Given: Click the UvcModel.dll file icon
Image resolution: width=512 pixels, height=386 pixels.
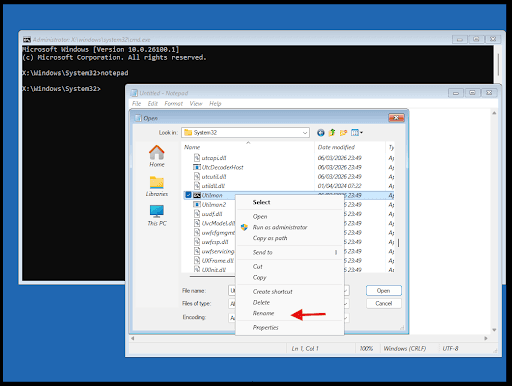Looking at the screenshot, I should click(x=197, y=223).
